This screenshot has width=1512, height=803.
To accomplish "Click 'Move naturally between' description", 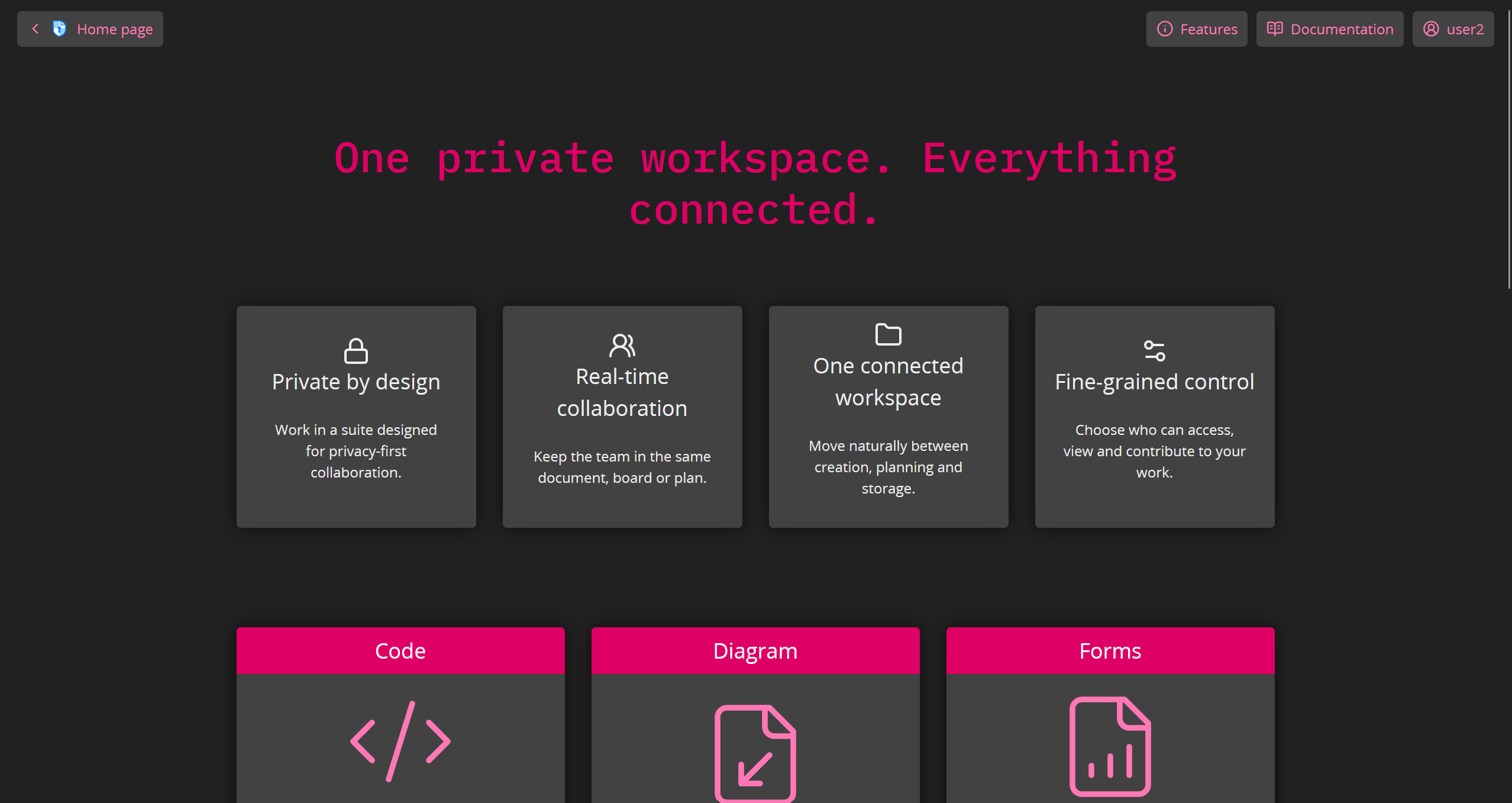I will tap(889, 467).
